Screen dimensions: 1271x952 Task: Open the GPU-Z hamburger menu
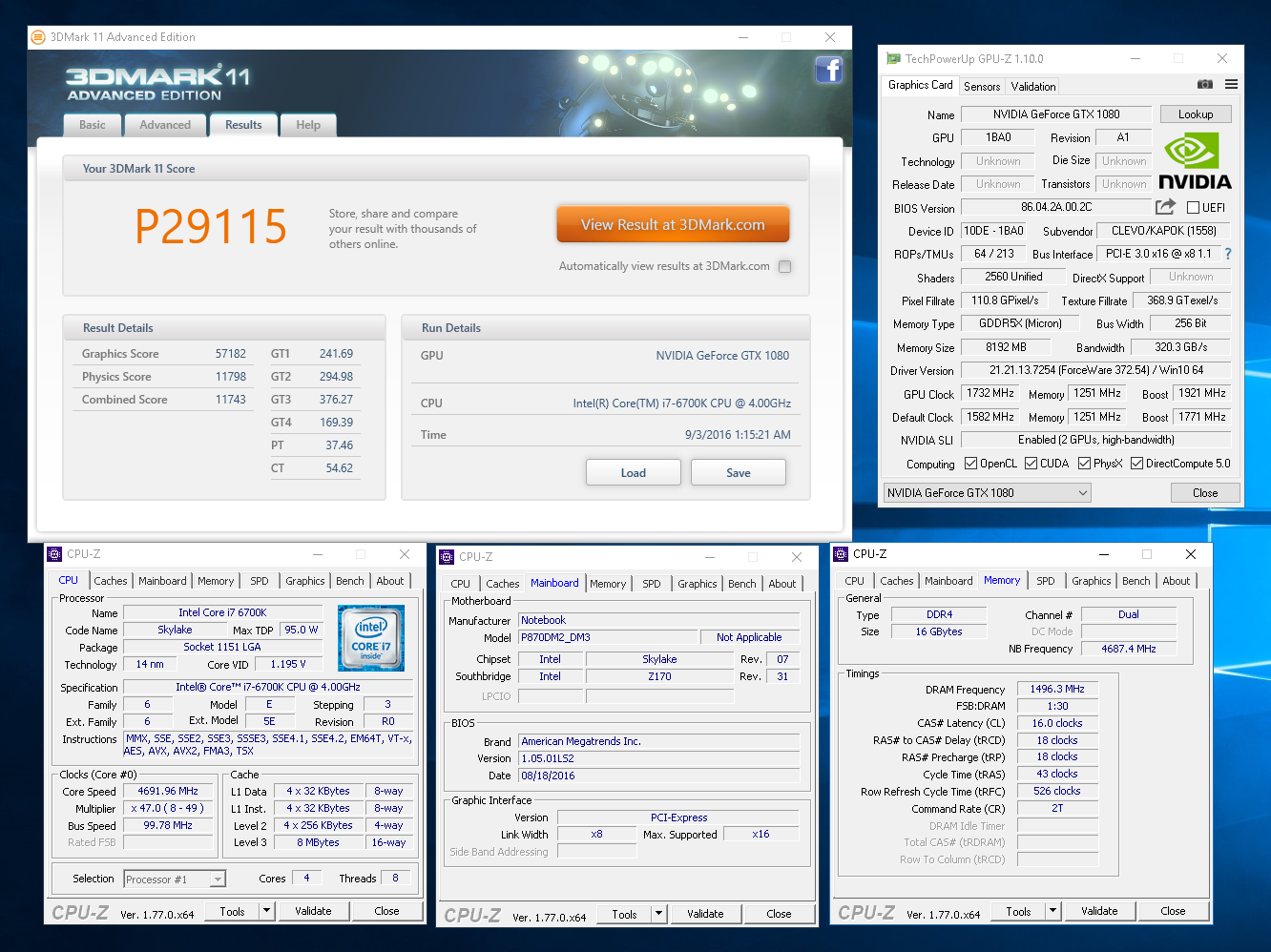(x=1232, y=85)
